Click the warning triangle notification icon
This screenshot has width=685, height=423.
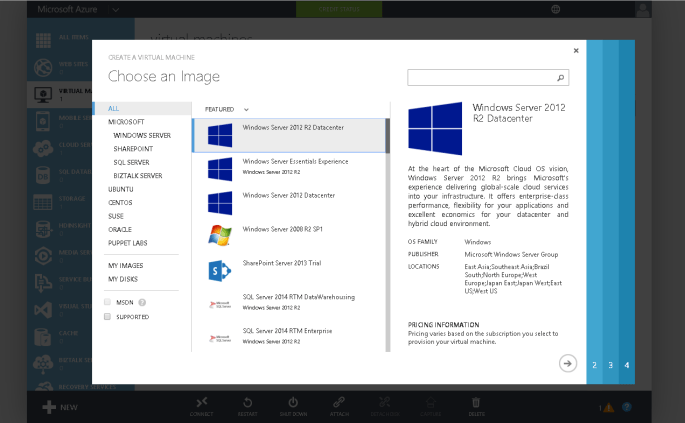tap(608, 408)
